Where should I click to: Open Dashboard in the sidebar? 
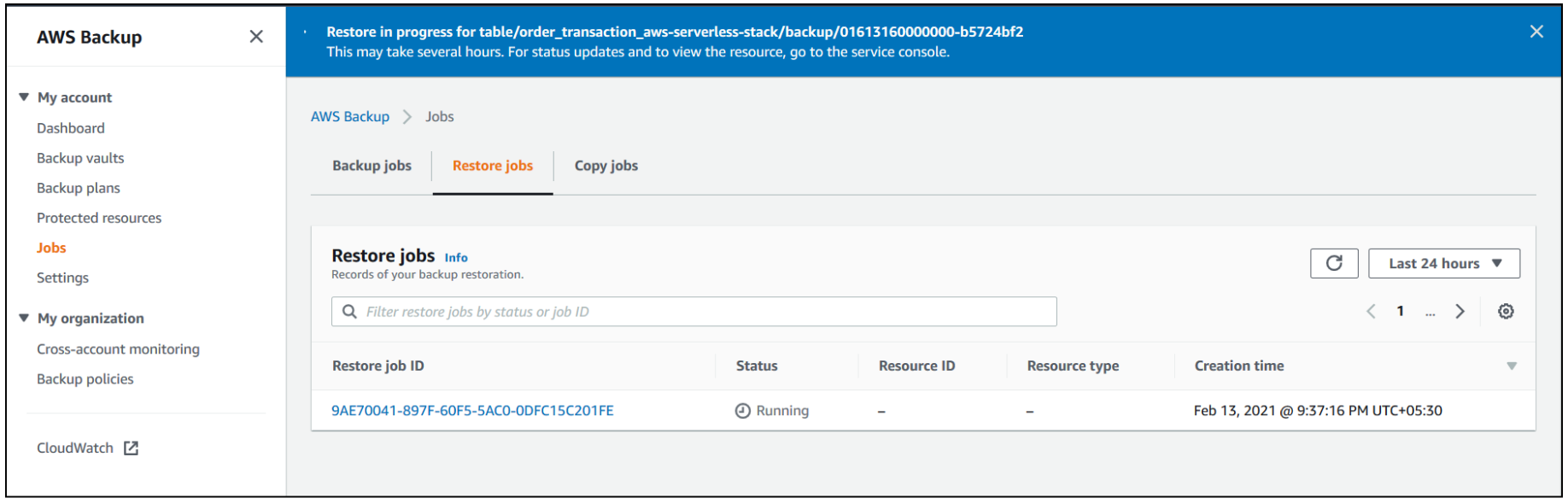[71, 128]
